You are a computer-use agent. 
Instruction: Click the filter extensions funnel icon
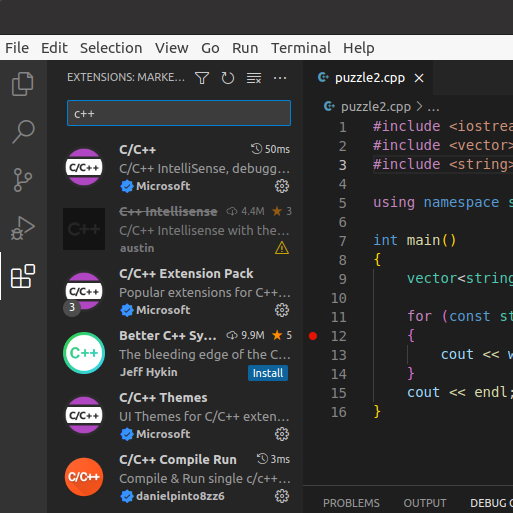point(202,78)
